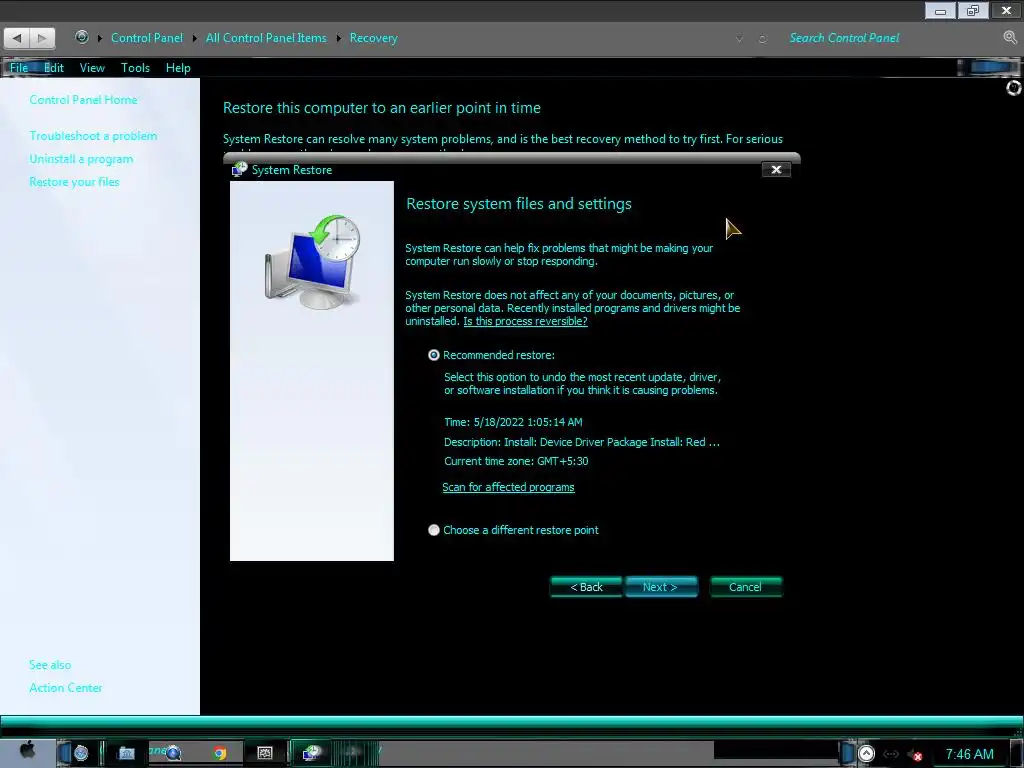Show hidden tray icons
This screenshot has width=1024, height=768.
(x=866, y=754)
